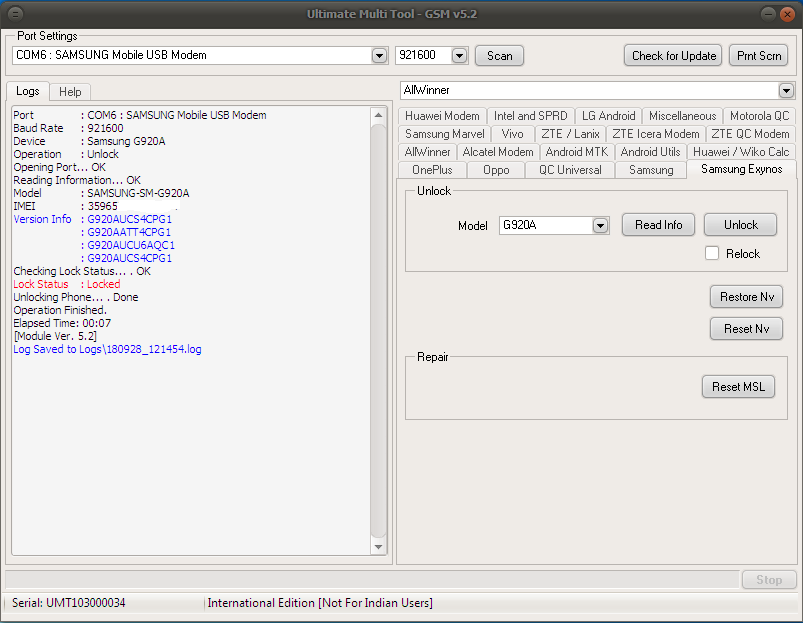Click the Unlock button

point(740,225)
